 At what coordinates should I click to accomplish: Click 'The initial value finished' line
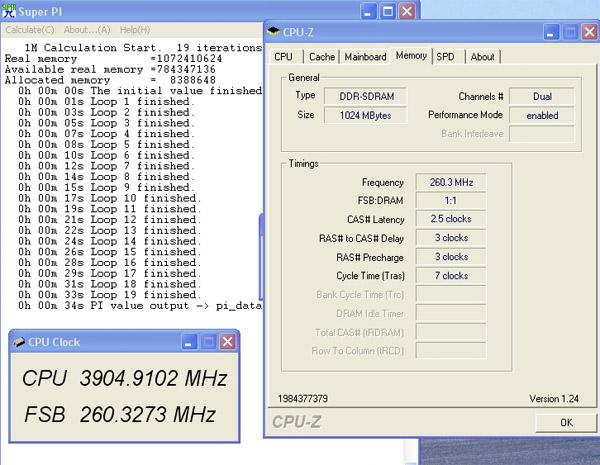(x=140, y=91)
